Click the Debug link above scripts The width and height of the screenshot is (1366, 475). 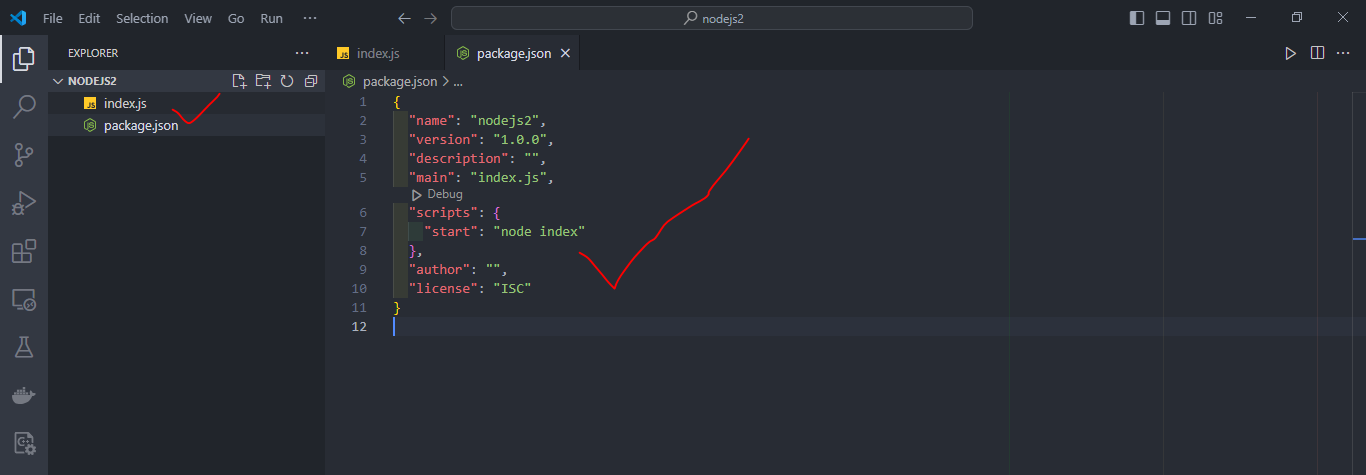point(438,194)
